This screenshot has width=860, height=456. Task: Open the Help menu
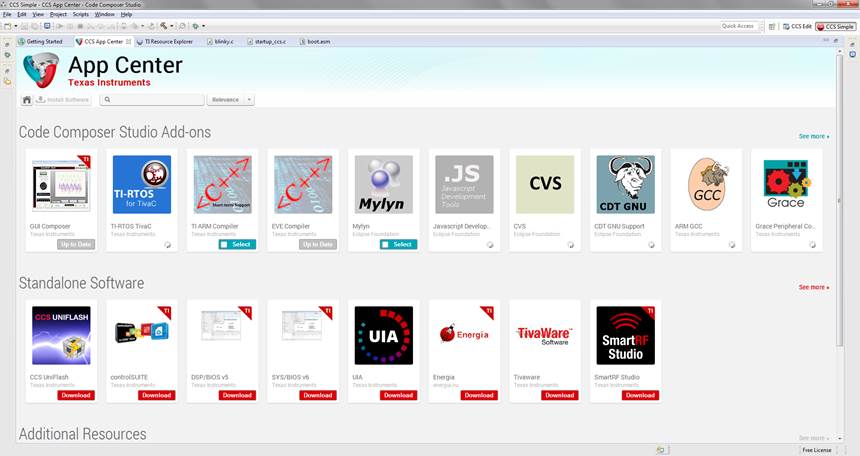(126, 14)
